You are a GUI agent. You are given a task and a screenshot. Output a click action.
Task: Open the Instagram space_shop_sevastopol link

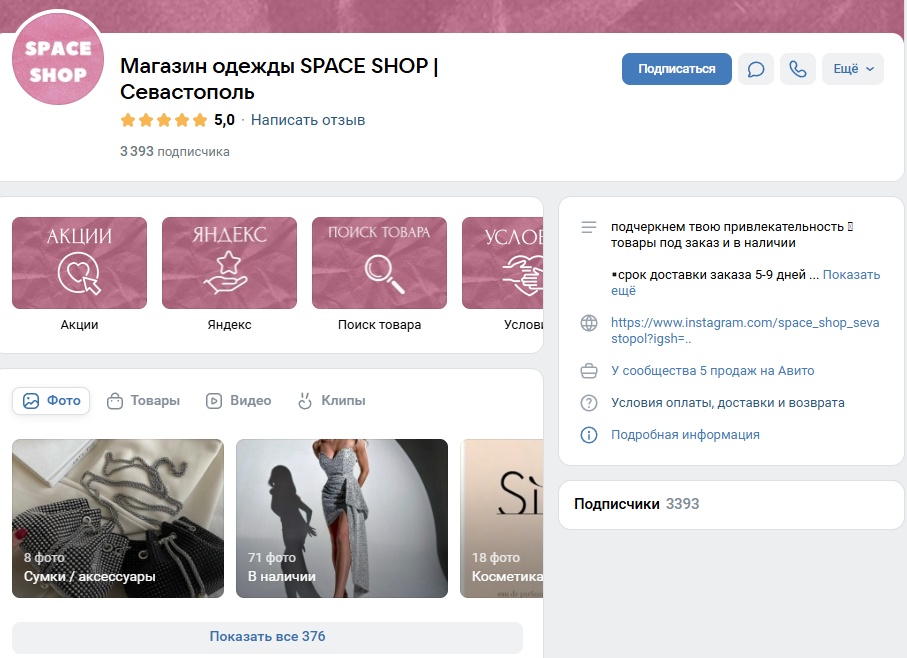point(744,331)
